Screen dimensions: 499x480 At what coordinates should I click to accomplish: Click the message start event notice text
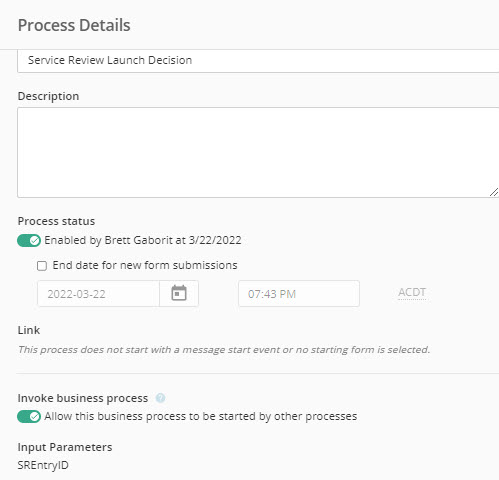224,350
